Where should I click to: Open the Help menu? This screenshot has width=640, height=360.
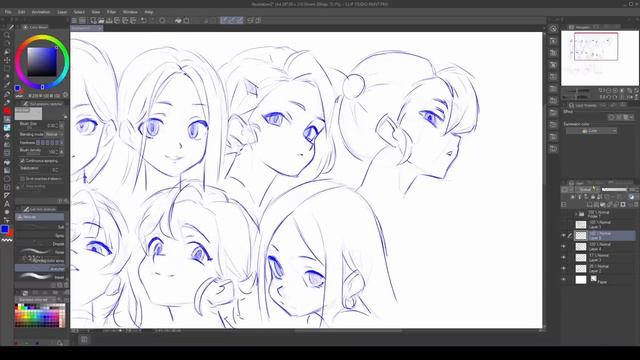click(x=149, y=12)
